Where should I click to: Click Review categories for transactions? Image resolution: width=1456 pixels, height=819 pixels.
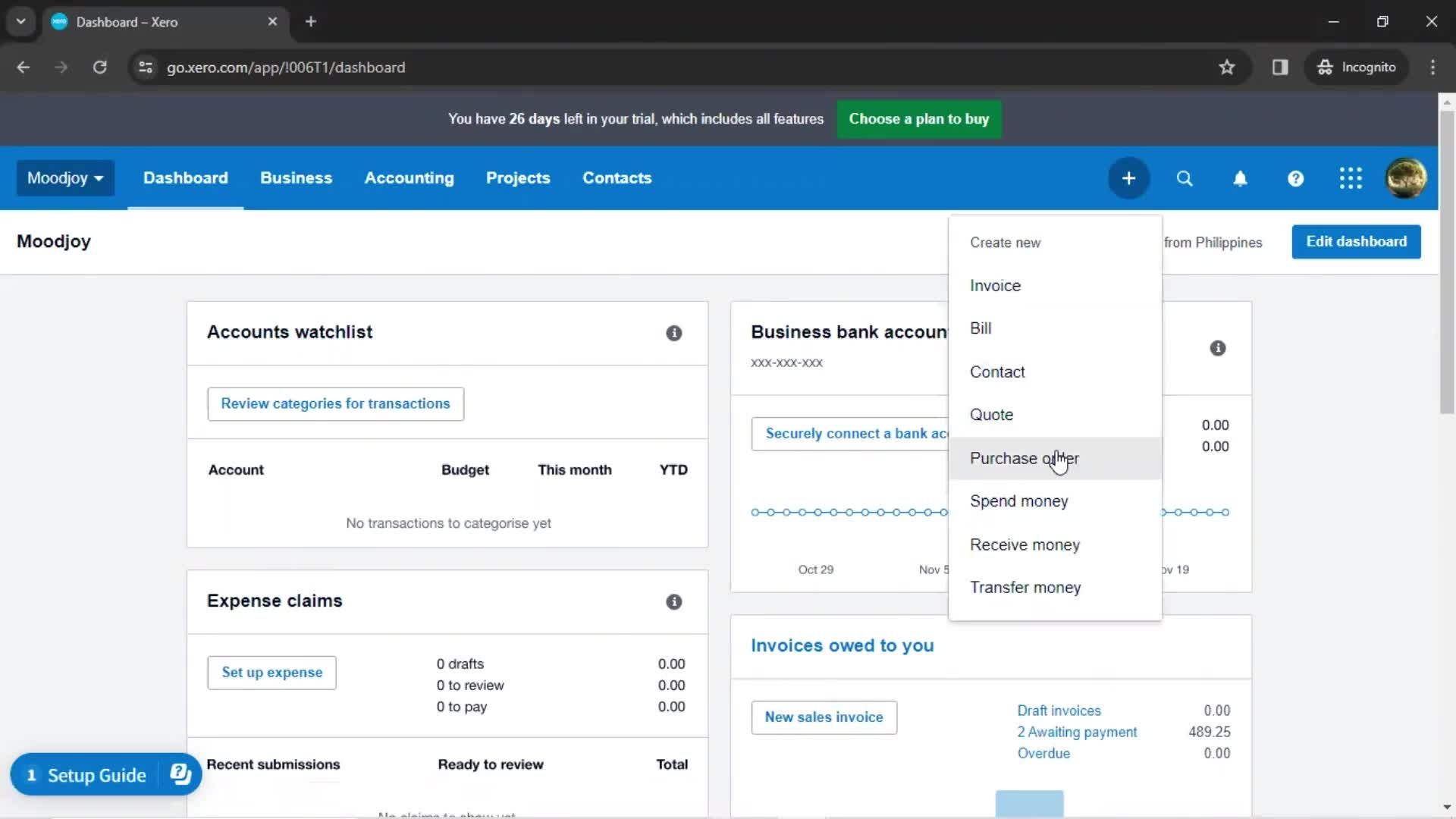pos(335,404)
